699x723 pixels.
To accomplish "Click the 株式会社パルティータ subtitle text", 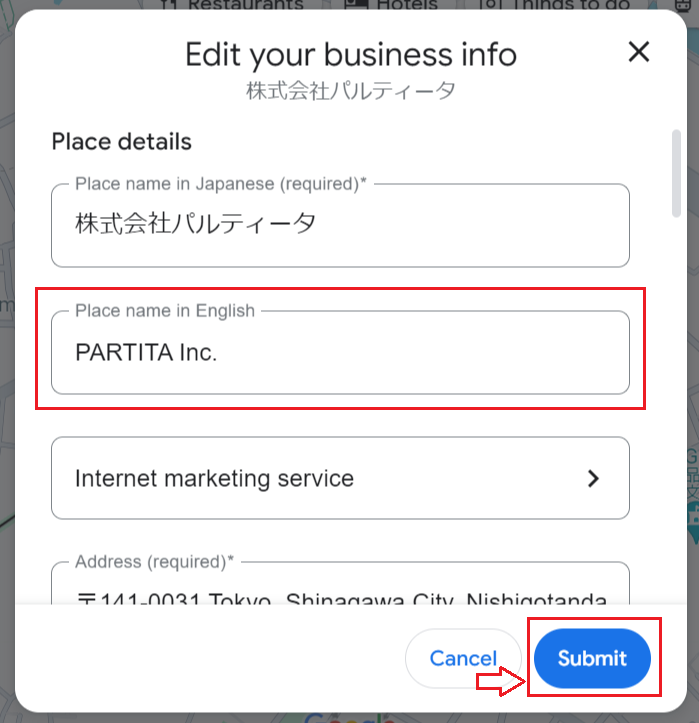I will click(350, 91).
